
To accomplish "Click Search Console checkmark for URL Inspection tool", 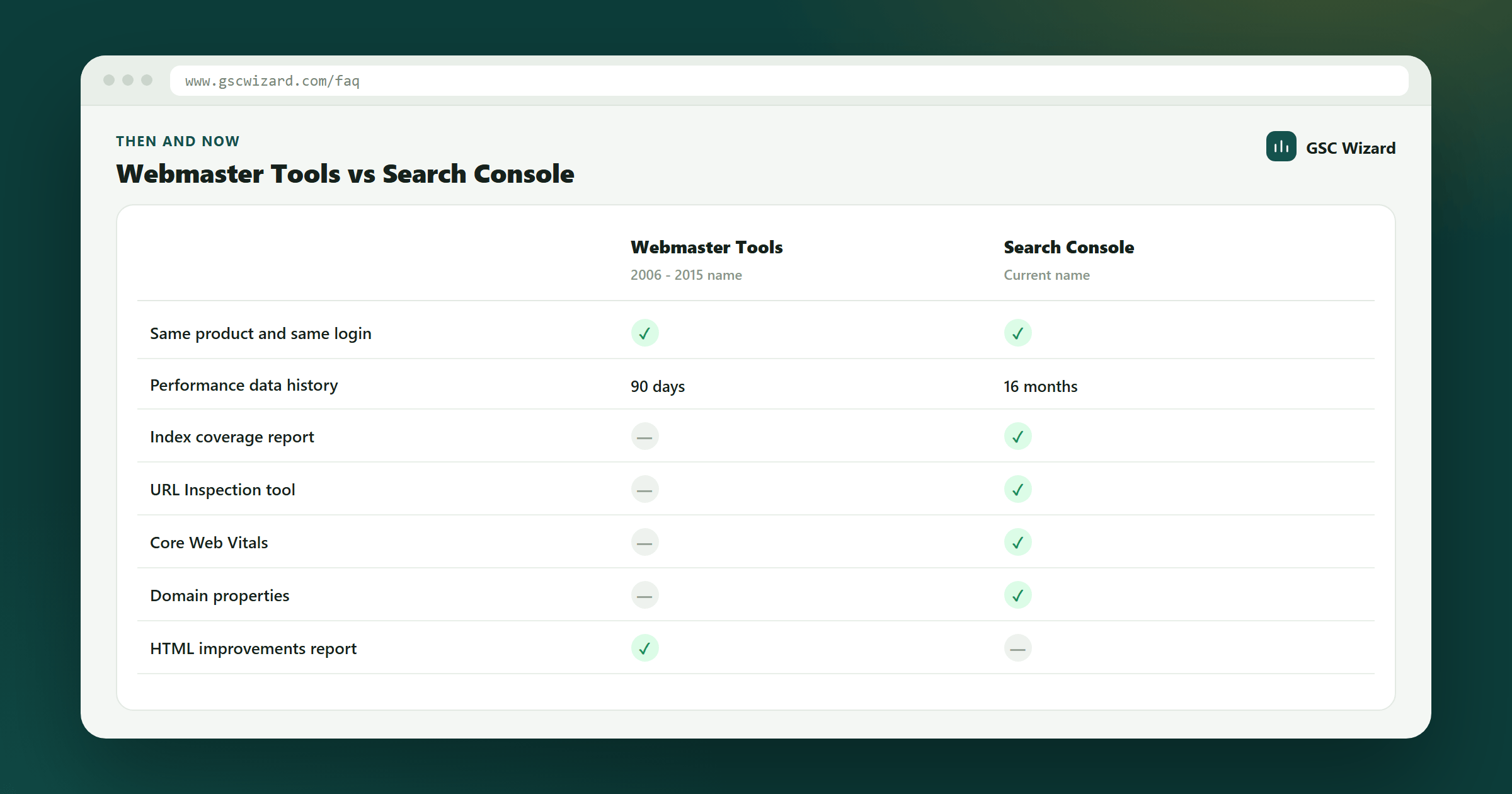I will [1017, 489].
